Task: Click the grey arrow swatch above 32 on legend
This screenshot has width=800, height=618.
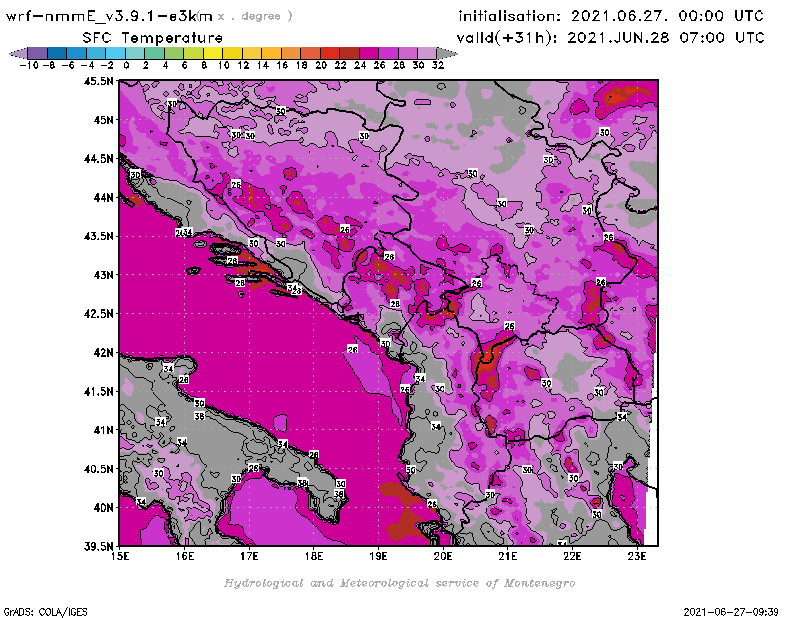Action: point(447,53)
